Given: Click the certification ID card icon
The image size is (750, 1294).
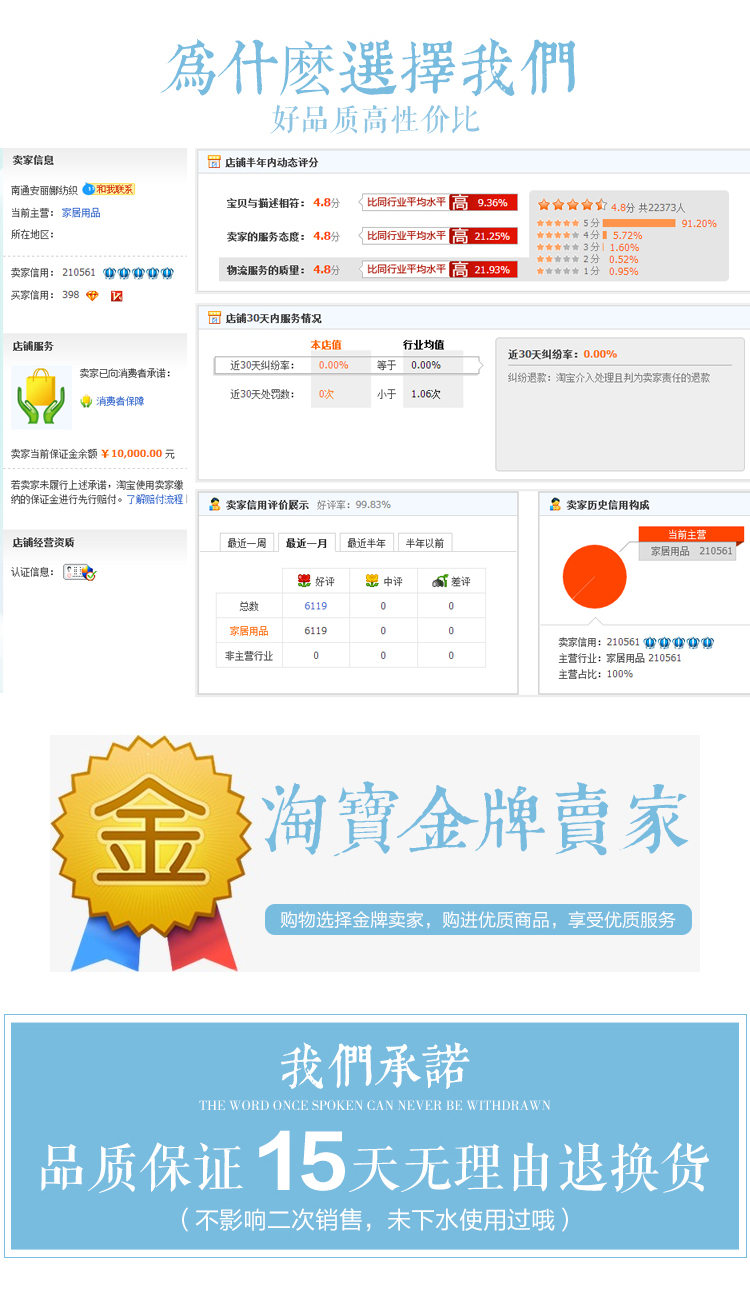Looking at the screenshot, I should [80, 572].
